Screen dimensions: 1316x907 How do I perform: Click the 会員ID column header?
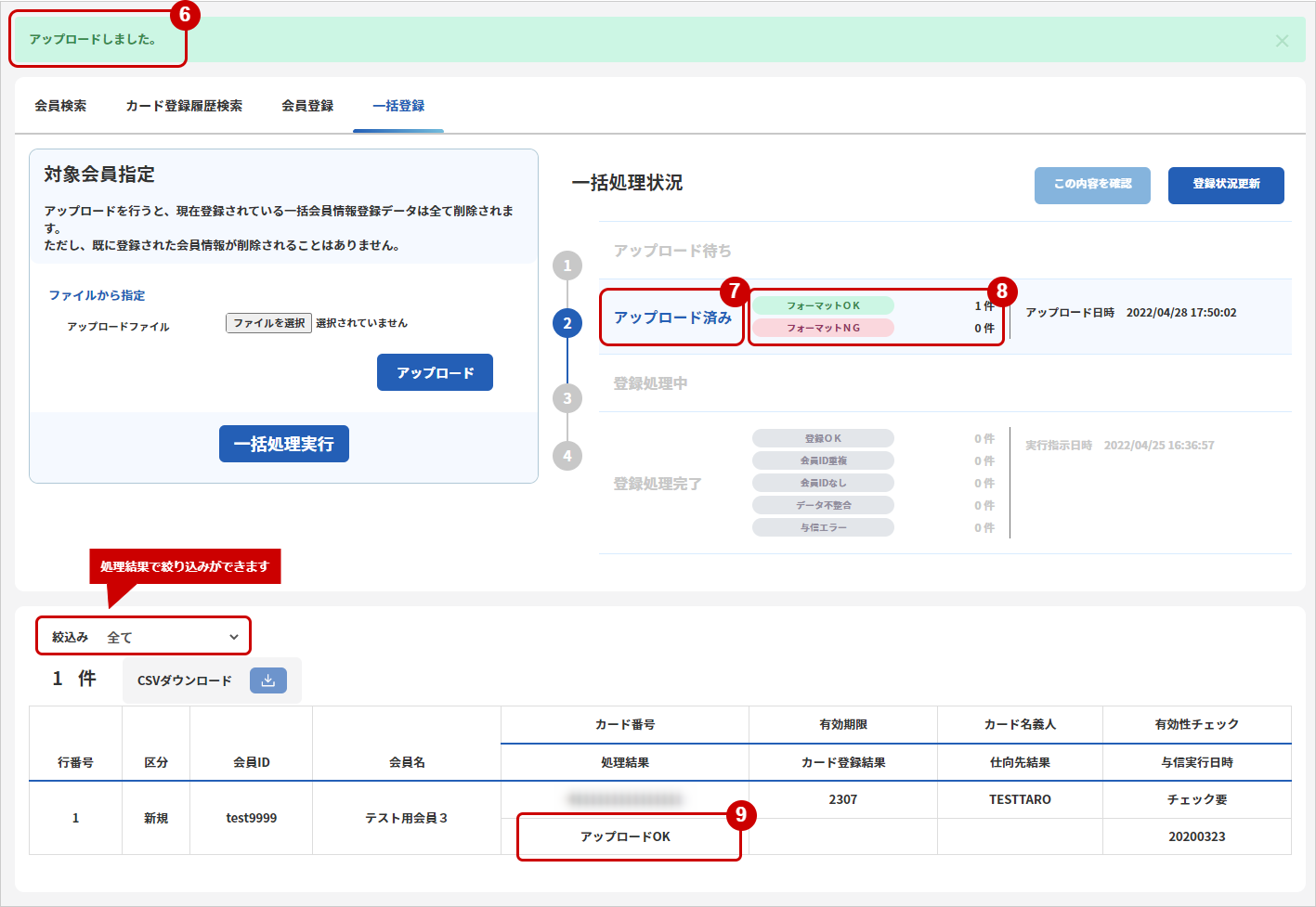tap(252, 762)
